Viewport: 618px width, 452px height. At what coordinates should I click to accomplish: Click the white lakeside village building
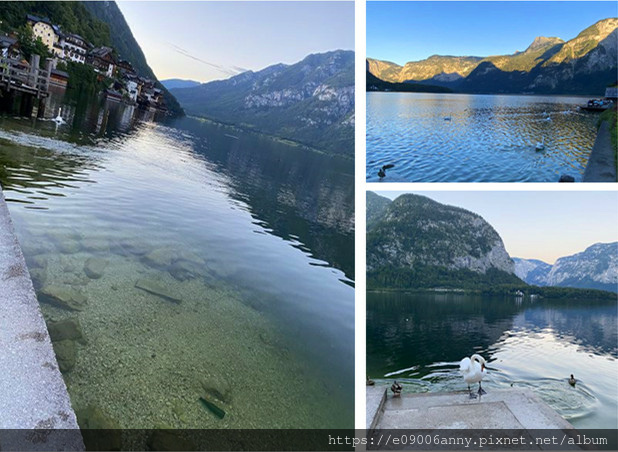[x=44, y=33]
